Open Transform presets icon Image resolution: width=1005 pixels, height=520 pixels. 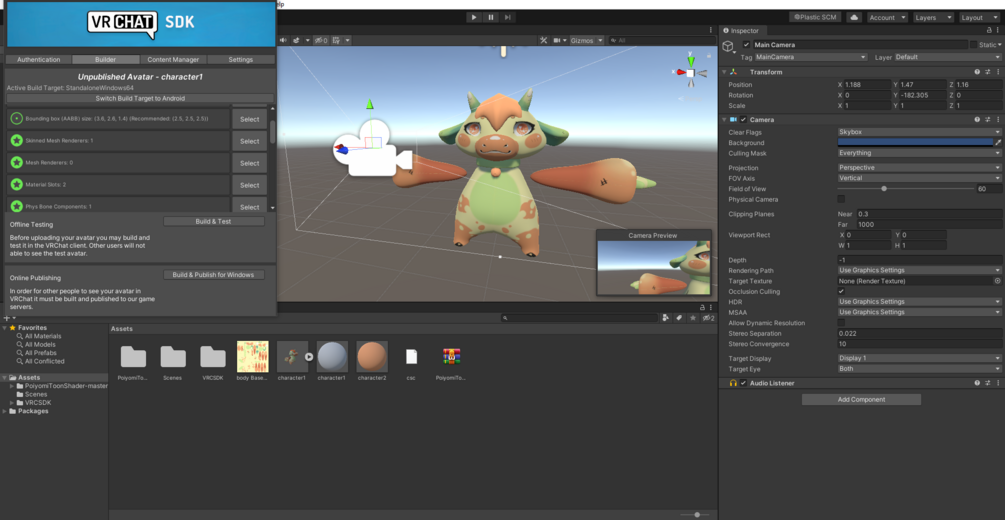(988, 72)
